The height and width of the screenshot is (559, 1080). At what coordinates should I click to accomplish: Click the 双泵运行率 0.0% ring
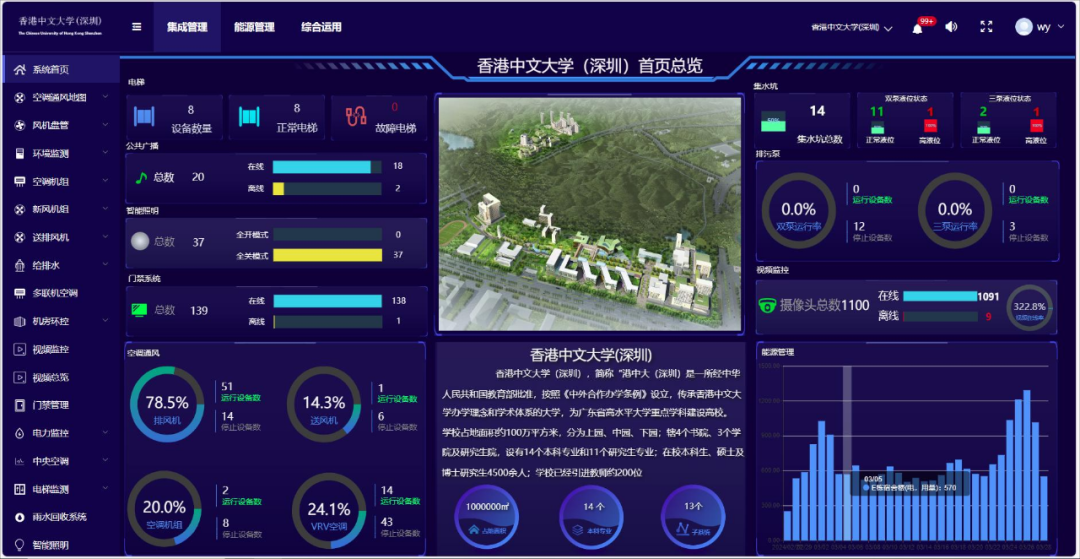pos(799,211)
